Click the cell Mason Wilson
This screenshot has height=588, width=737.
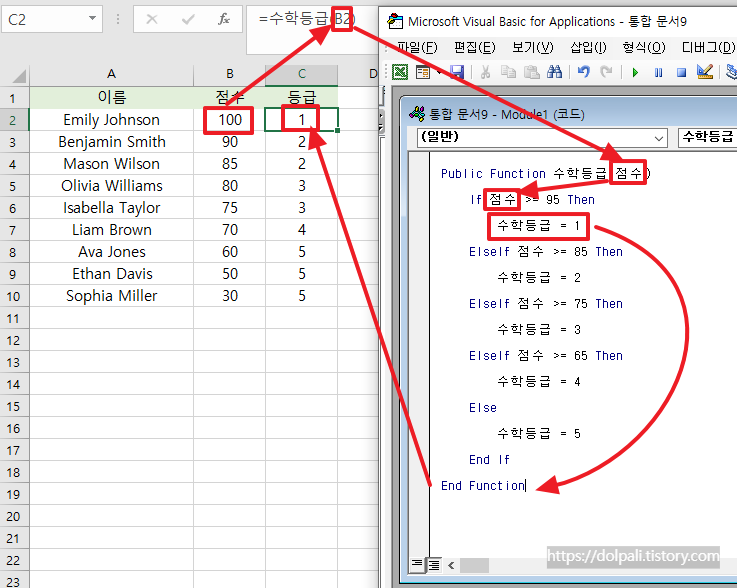pos(111,164)
